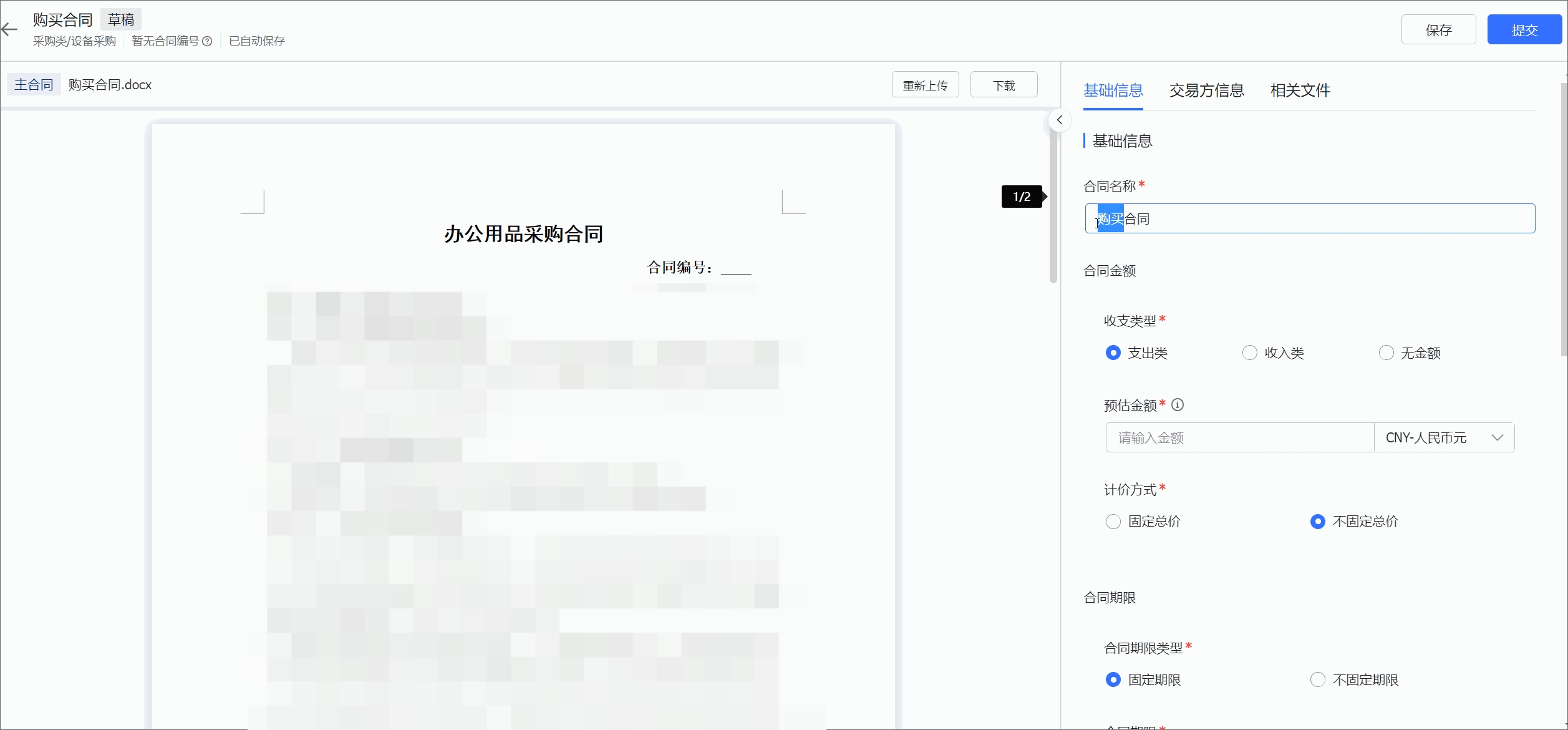Click the 保存 button

pos(1438,30)
